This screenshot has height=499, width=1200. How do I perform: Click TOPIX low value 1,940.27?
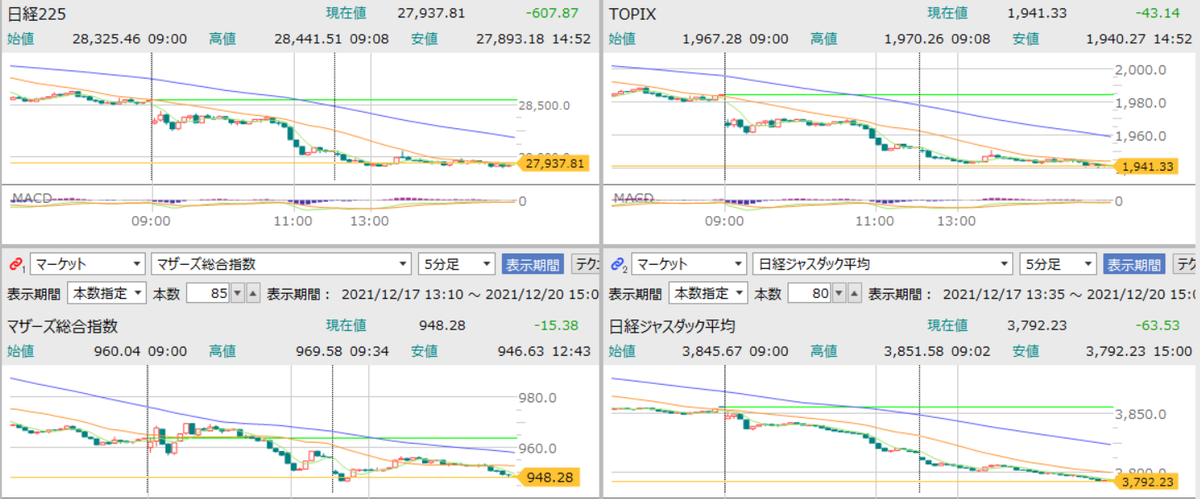pos(1115,40)
